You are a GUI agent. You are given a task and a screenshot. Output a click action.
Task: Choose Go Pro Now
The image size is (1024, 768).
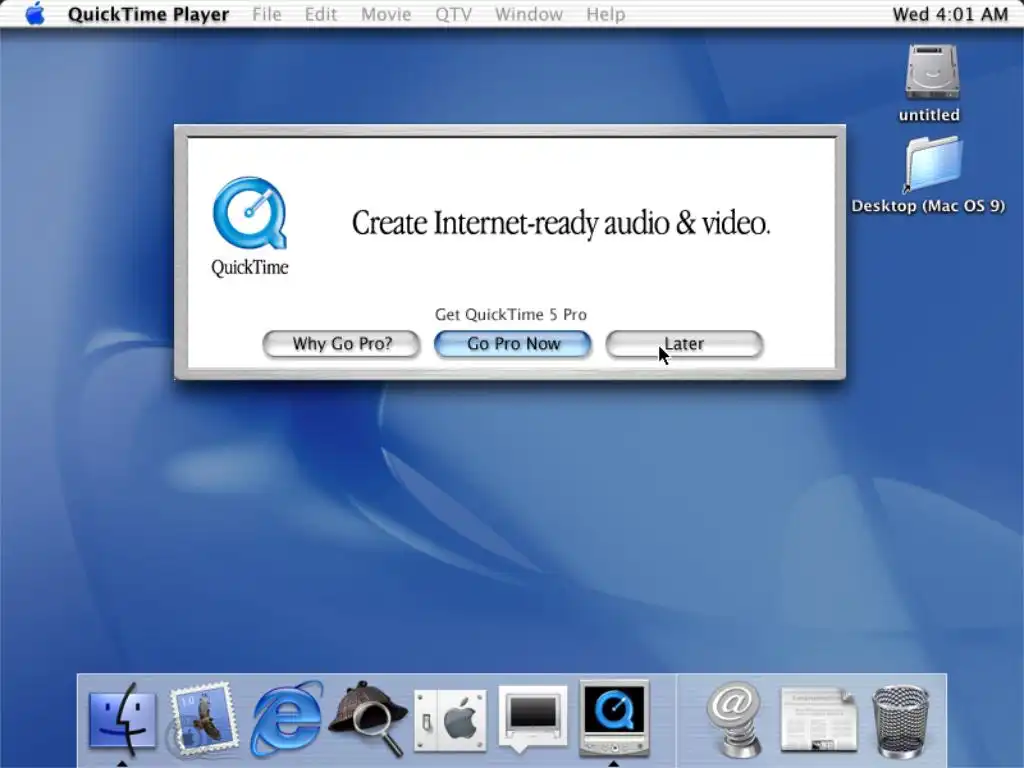click(513, 344)
